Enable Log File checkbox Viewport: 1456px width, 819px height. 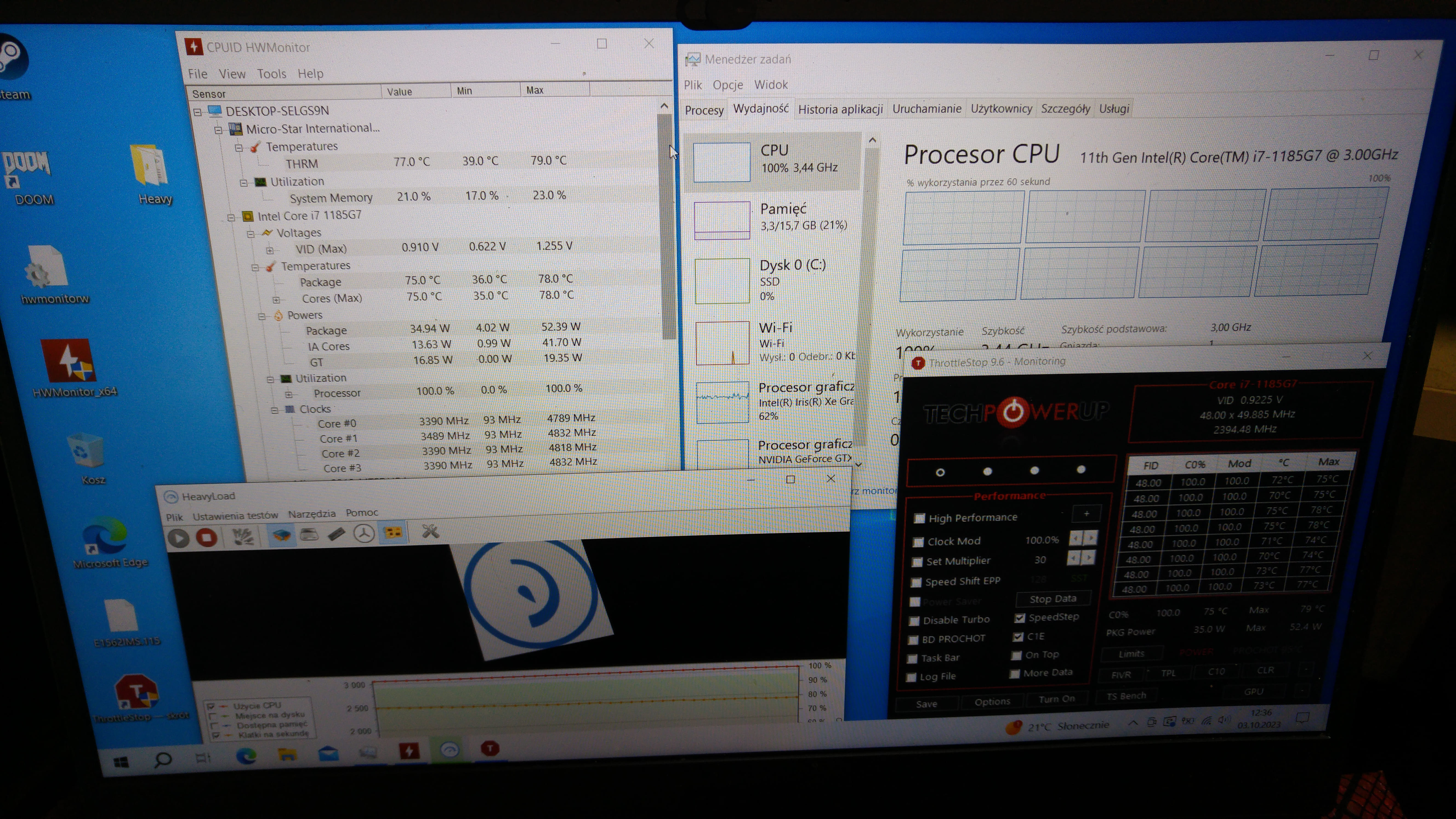click(x=911, y=678)
